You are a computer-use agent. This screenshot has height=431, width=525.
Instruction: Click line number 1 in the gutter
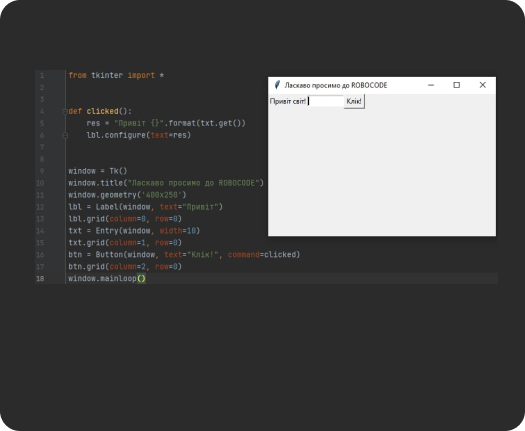coord(42,75)
